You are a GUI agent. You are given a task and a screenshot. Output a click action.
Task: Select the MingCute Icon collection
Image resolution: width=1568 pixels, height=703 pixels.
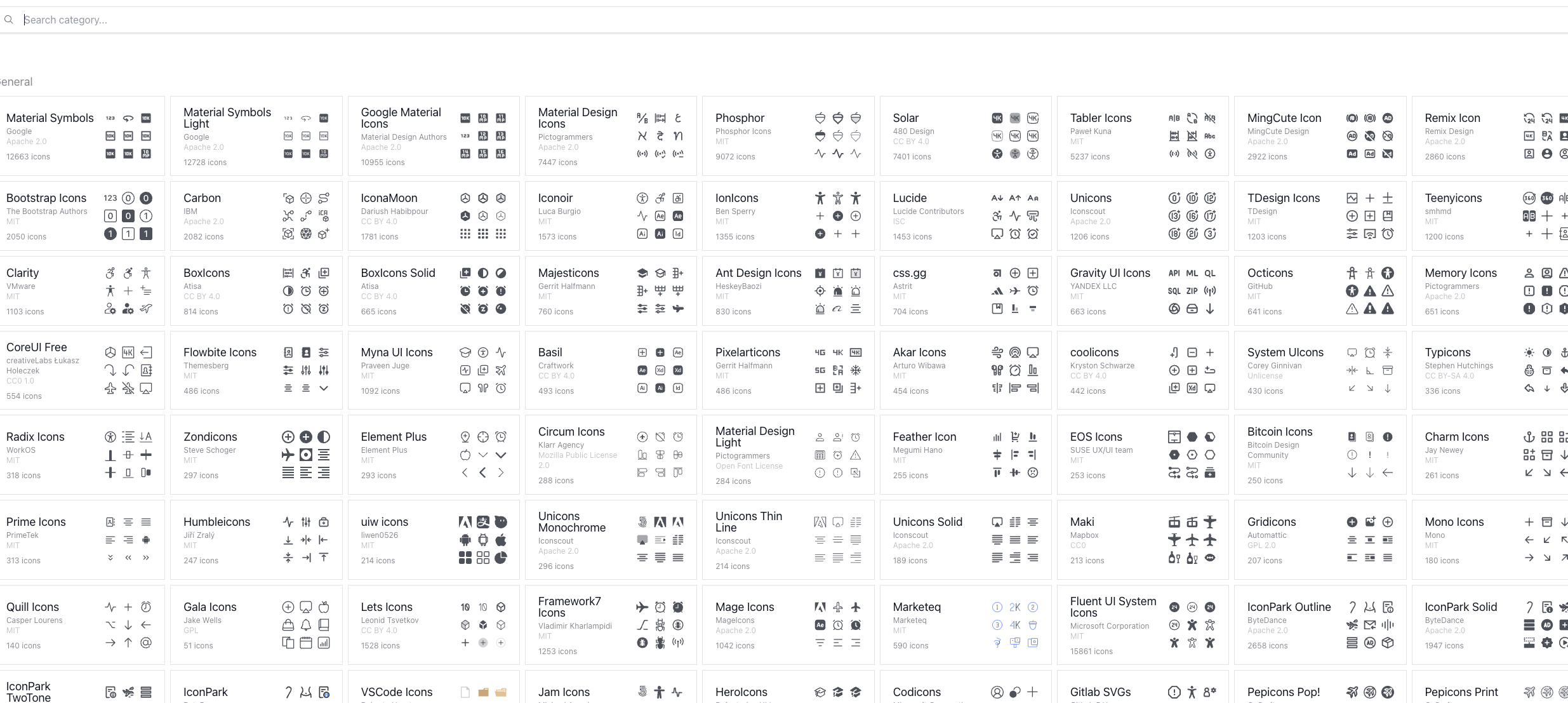(x=1320, y=136)
